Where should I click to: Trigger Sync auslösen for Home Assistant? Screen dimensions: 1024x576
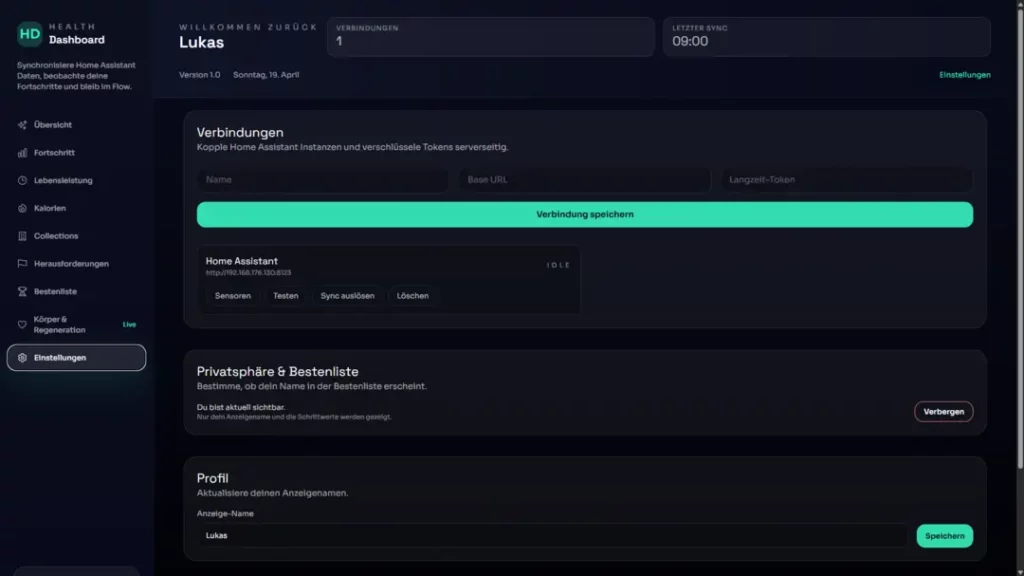349,296
